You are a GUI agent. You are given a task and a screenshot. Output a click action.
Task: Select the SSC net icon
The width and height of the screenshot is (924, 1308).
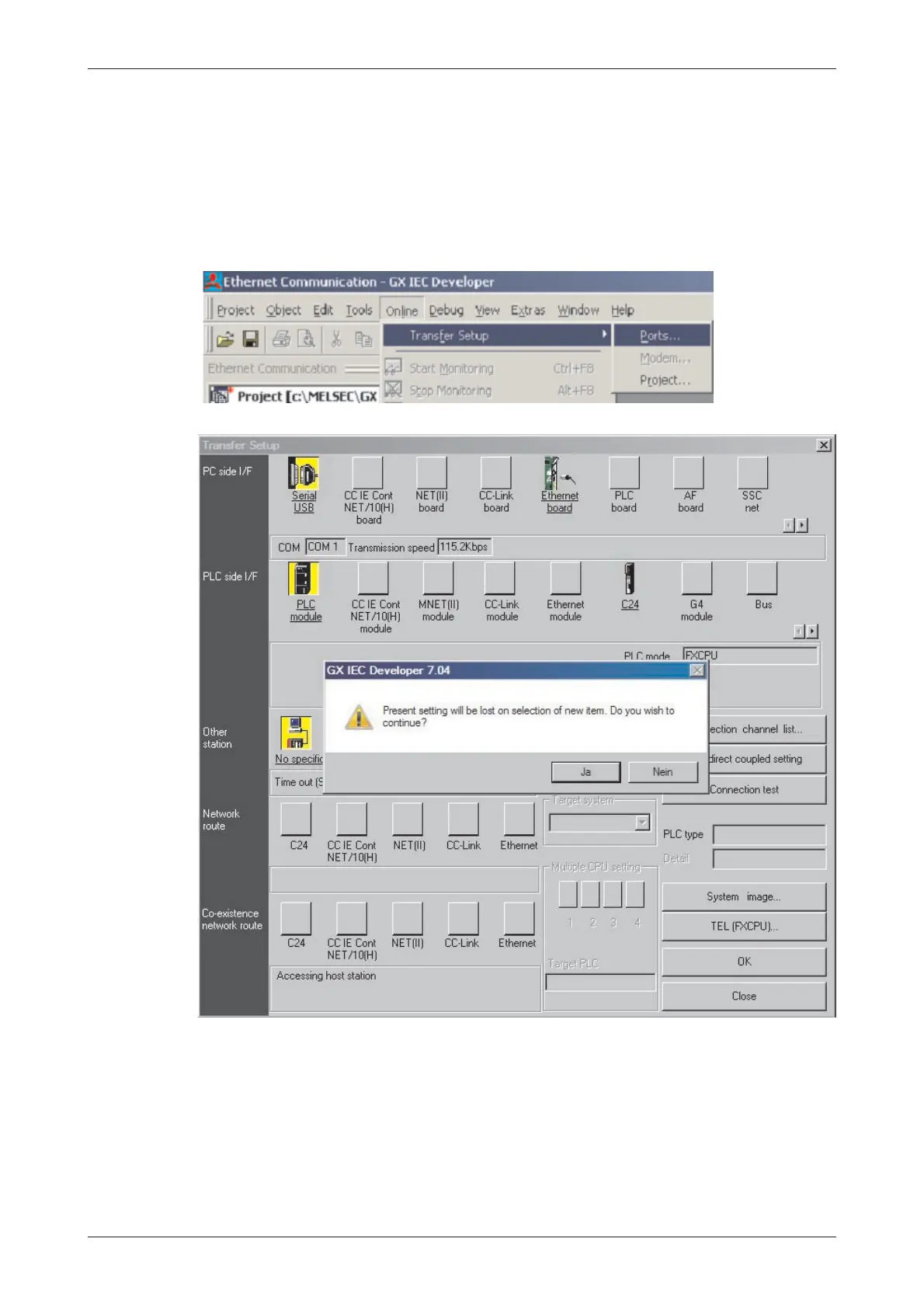click(x=752, y=472)
